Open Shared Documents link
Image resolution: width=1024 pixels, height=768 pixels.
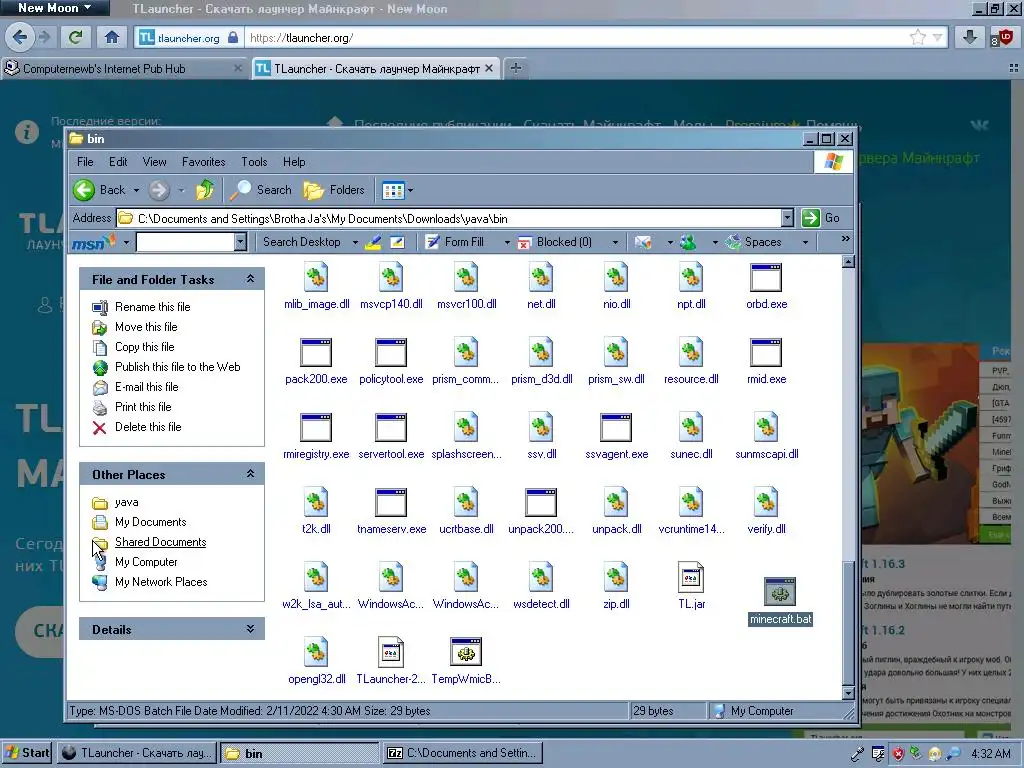pyautogui.click(x=160, y=542)
